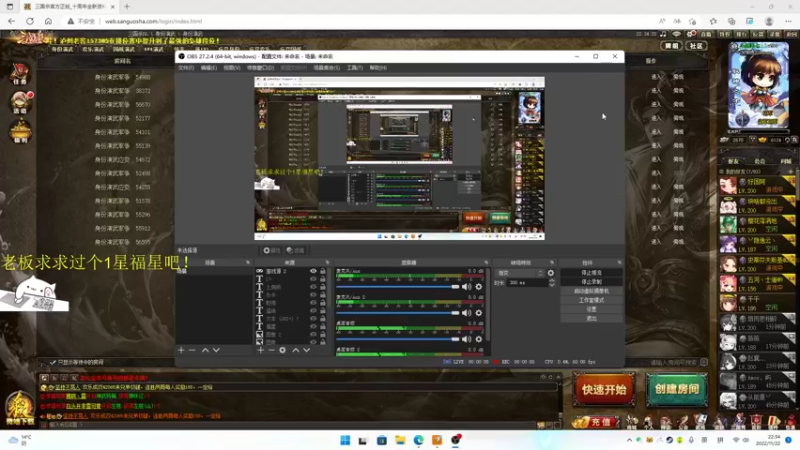Open 任务 quest icon on game sidebar
Image resolution: width=800 pixels, height=450 pixels.
[19, 74]
